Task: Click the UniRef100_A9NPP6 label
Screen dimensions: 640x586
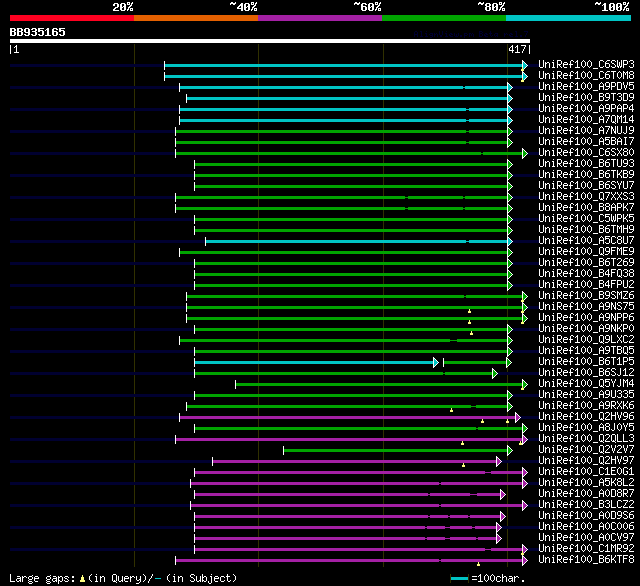Action: point(586,318)
